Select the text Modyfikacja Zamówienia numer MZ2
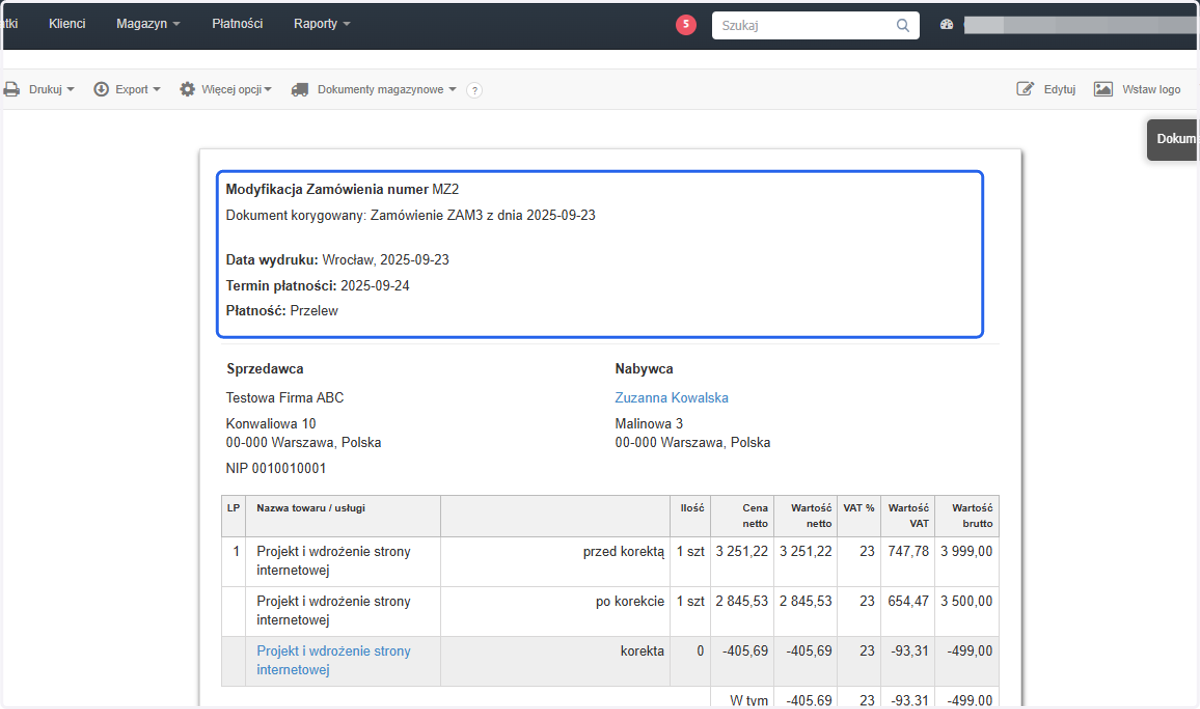 click(x=343, y=189)
